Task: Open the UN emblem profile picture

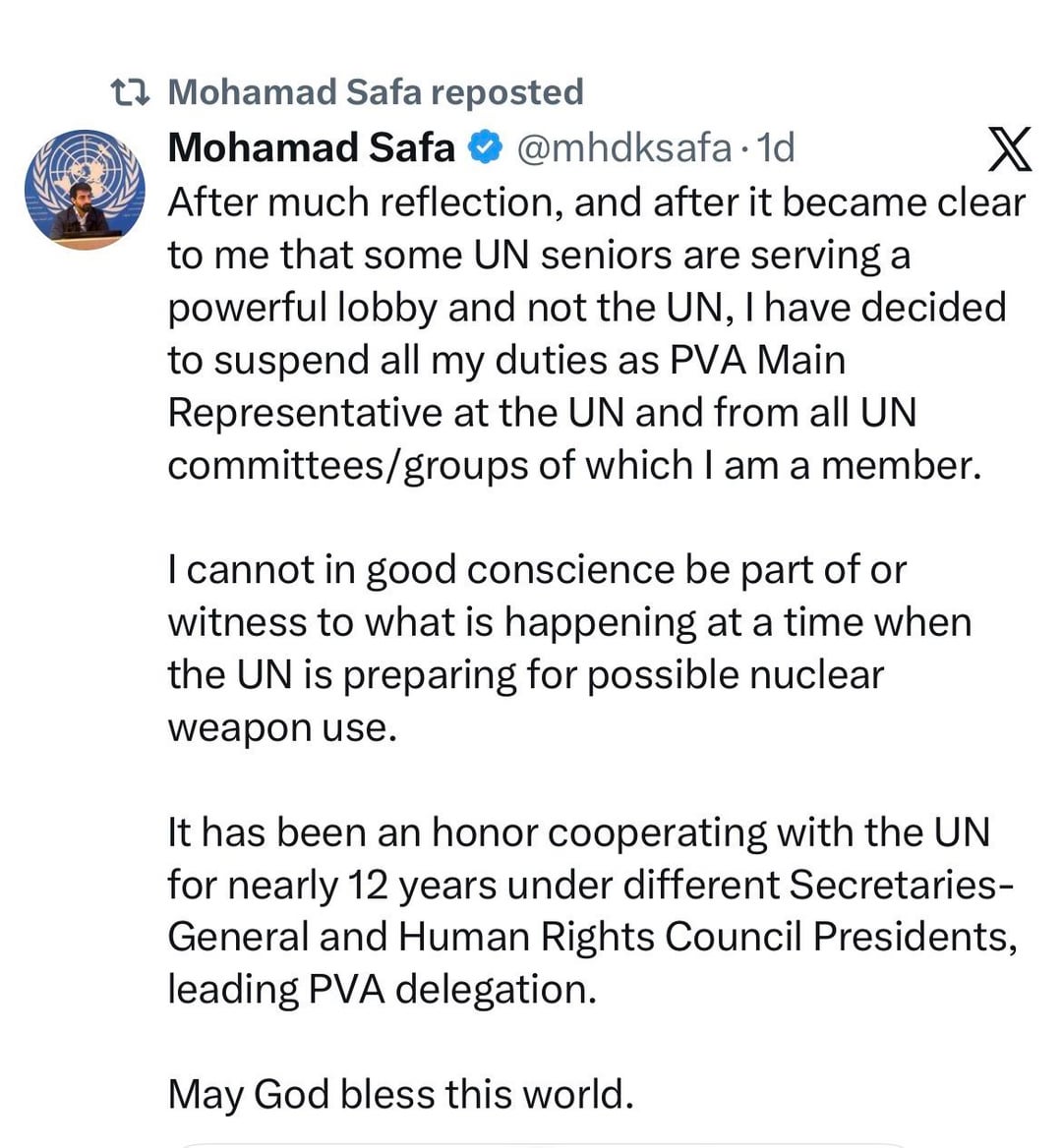Action: 85,189
